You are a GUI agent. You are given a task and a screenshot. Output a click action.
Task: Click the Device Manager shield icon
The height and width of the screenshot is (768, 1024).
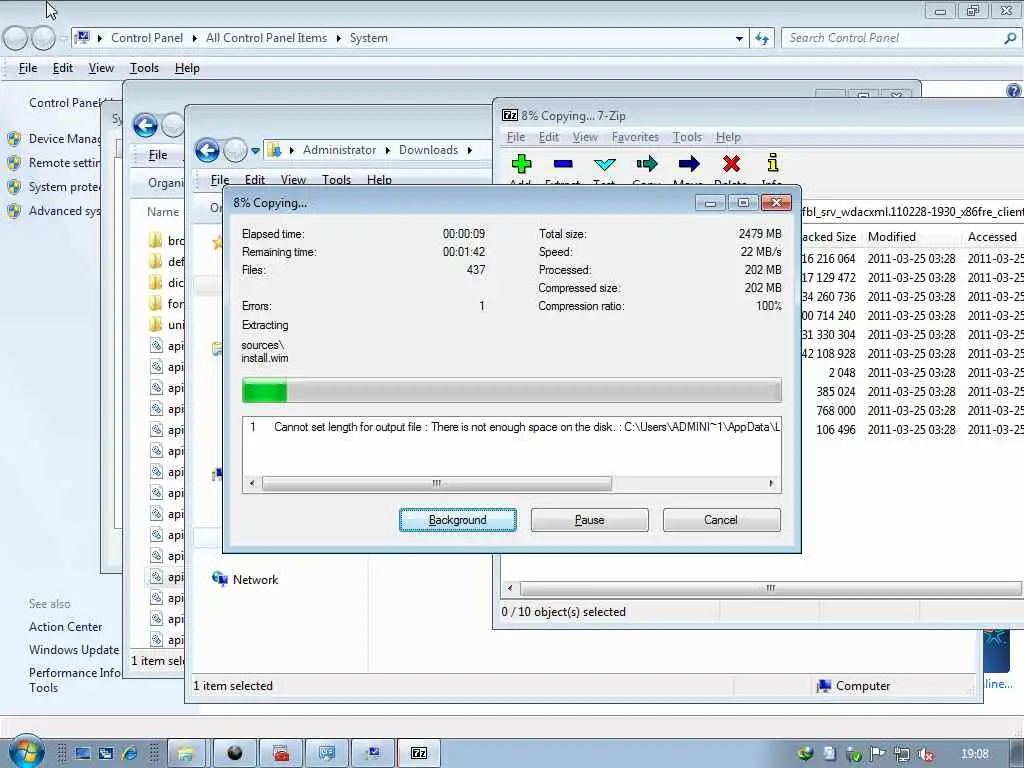click(14, 139)
